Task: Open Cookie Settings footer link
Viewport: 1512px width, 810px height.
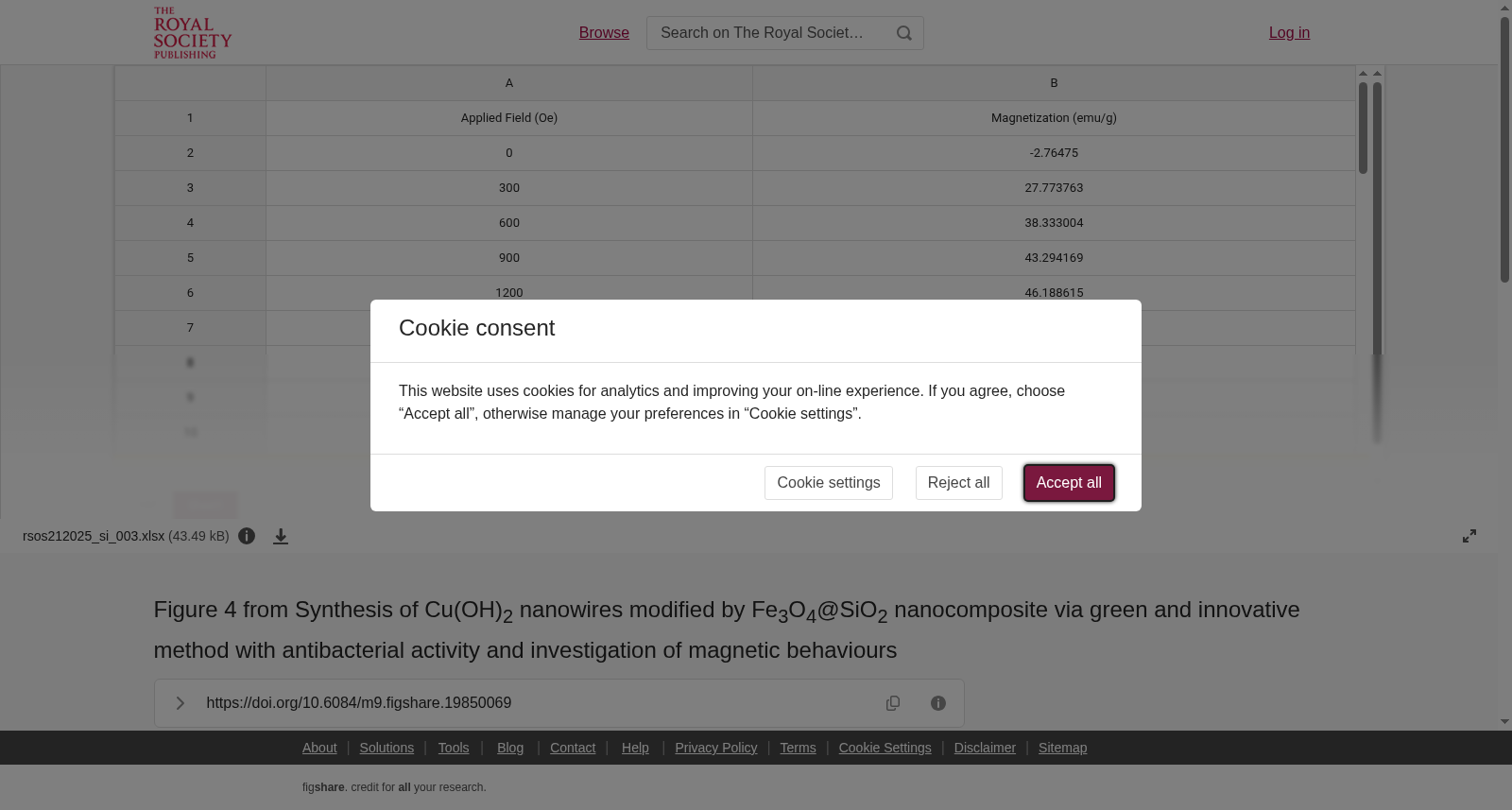Action: pyautogui.click(x=885, y=748)
